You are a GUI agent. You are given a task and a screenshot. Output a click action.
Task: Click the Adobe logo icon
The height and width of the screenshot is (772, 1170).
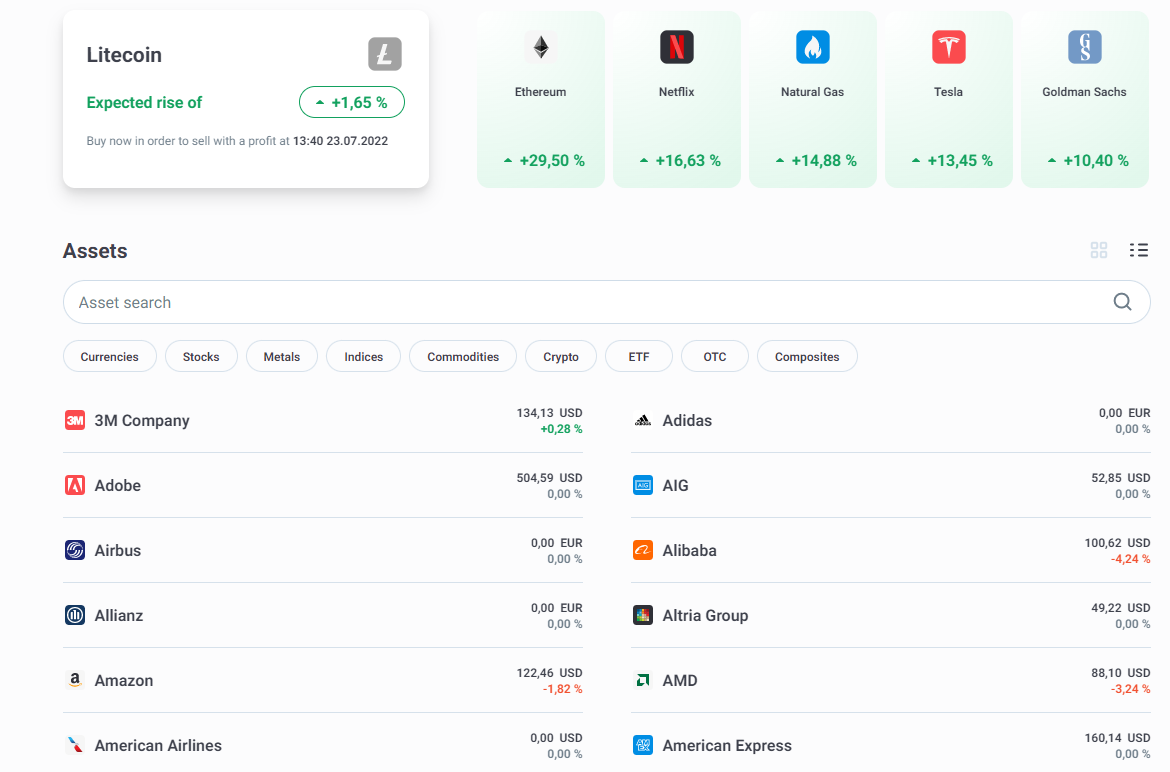pyautogui.click(x=75, y=485)
